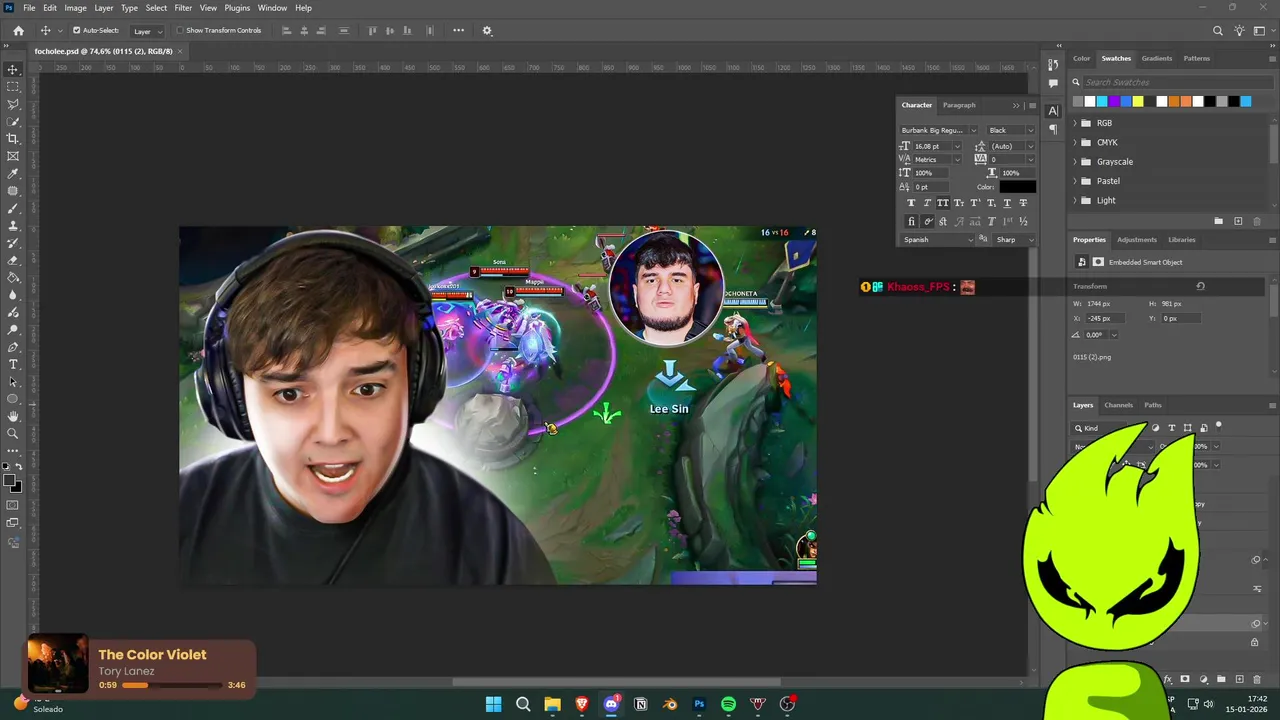The width and height of the screenshot is (1280, 720).
Task: Uncheck the Auto-Select checkbox
Action: click(76, 30)
